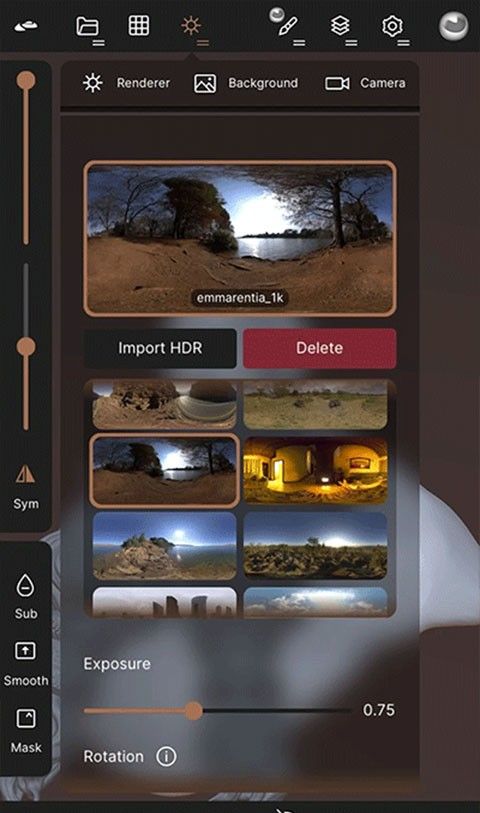Toggle the Sub subtract mode
Screen dimensions: 480x813
[x=25, y=596]
